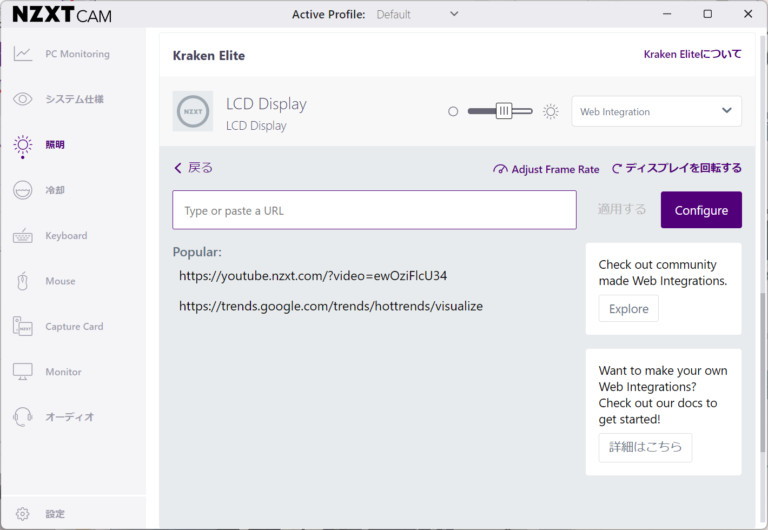768x530 pixels.
Task: Open 設定 settings gear
Action: [22, 514]
